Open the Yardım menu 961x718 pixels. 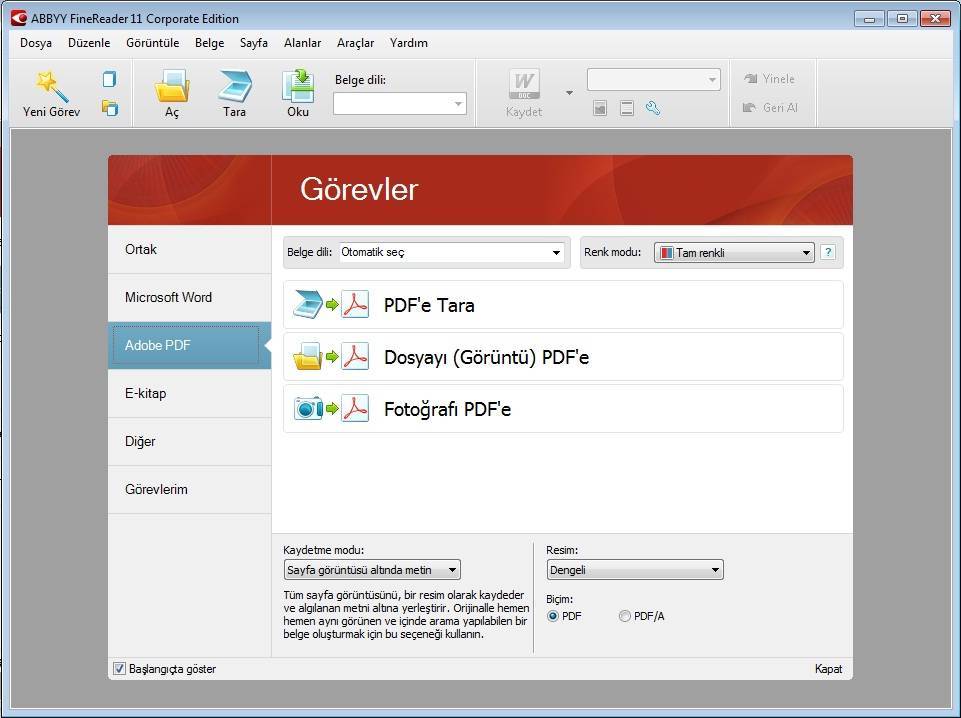coord(409,43)
